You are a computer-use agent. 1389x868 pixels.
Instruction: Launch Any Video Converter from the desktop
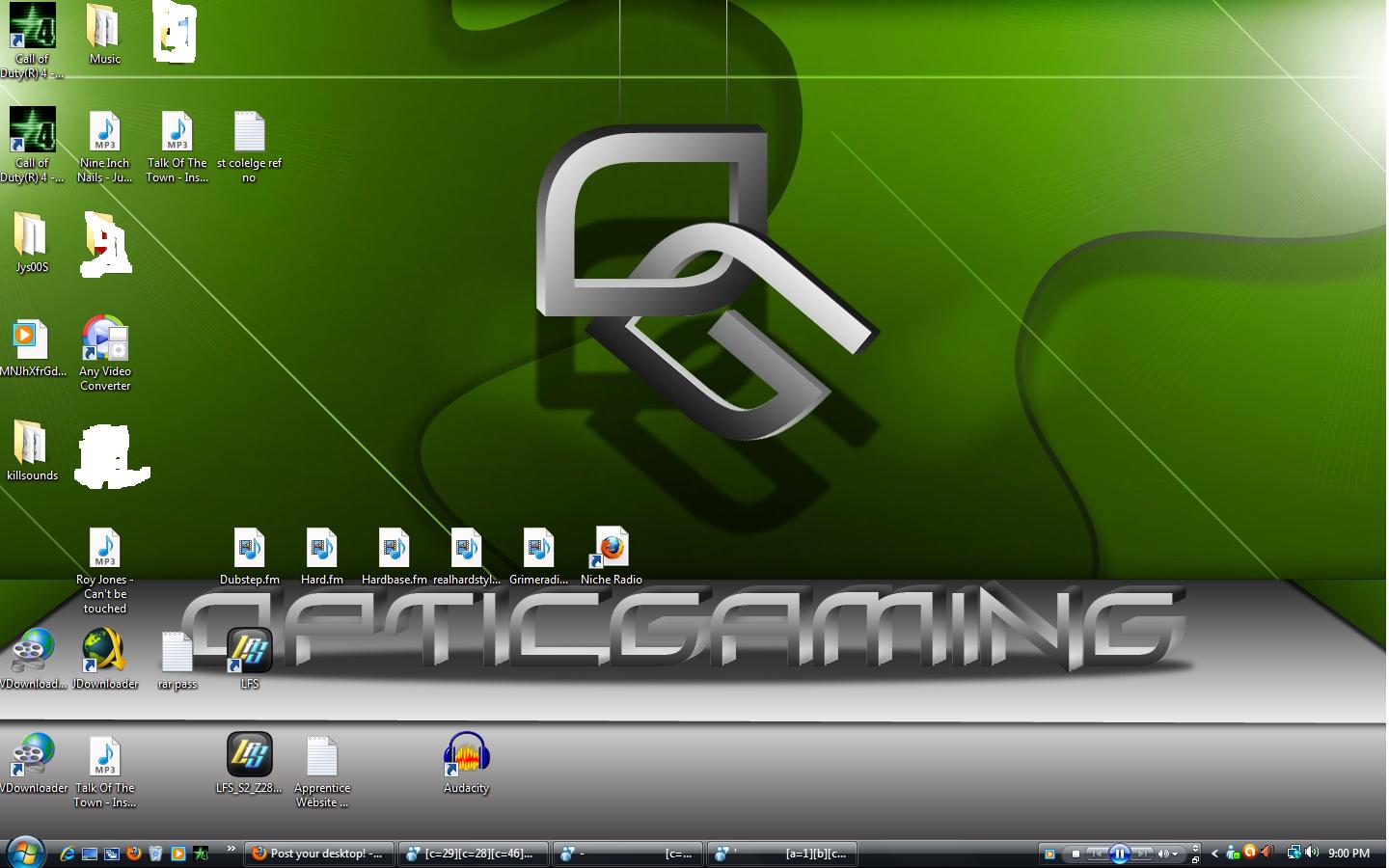point(104,353)
